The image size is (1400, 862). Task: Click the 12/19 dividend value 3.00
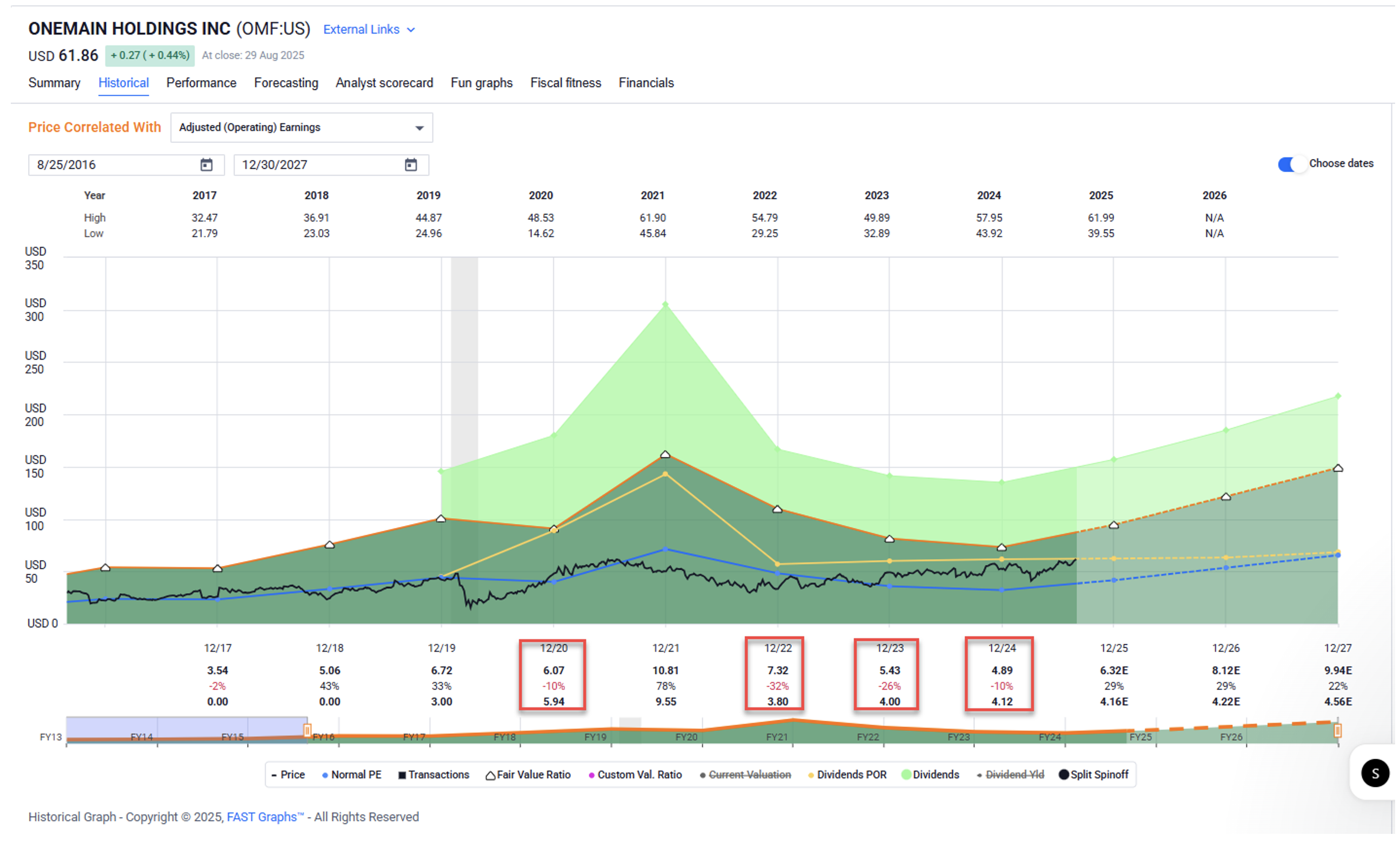coord(442,702)
